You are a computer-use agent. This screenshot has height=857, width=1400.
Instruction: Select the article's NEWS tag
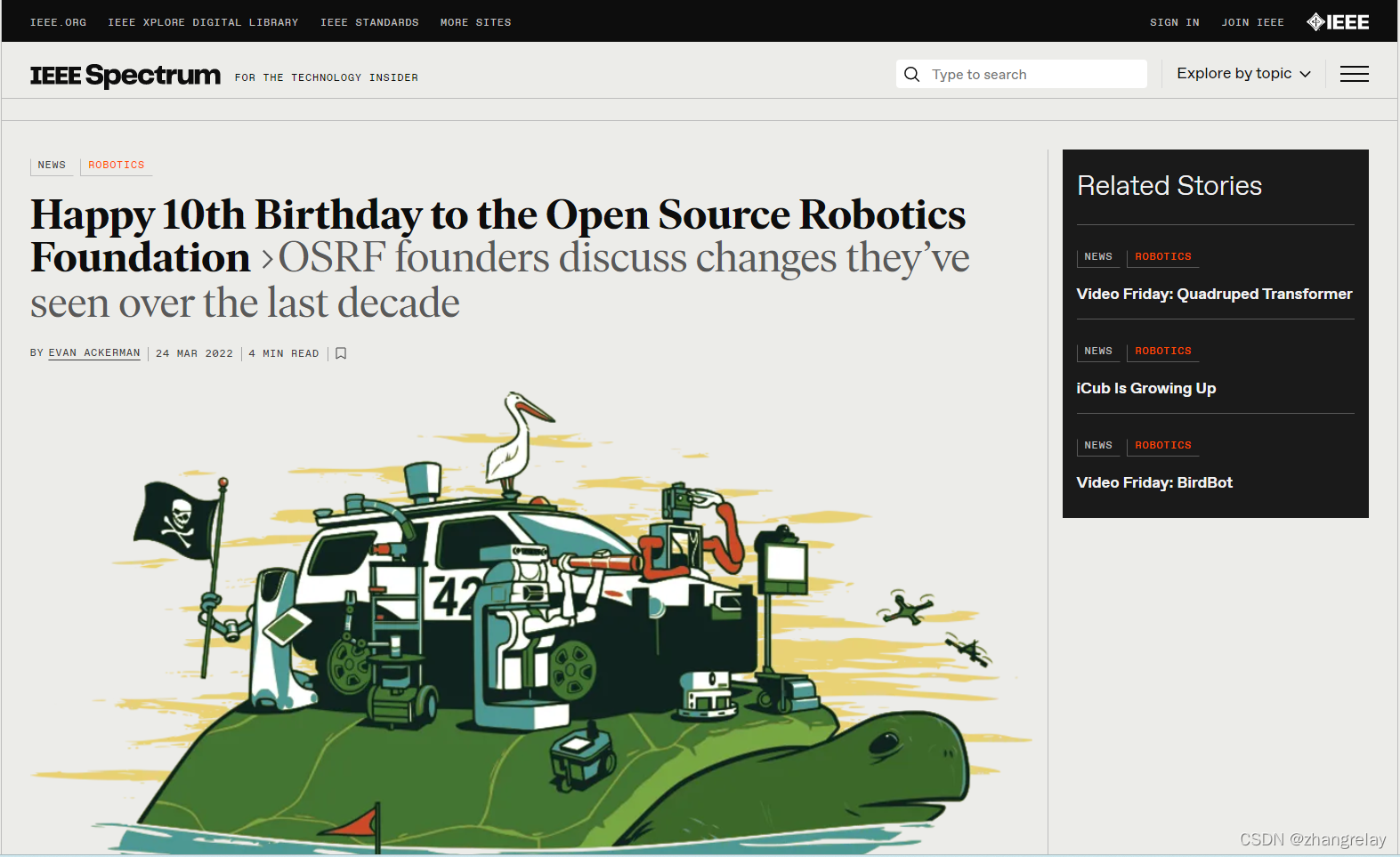52,166
